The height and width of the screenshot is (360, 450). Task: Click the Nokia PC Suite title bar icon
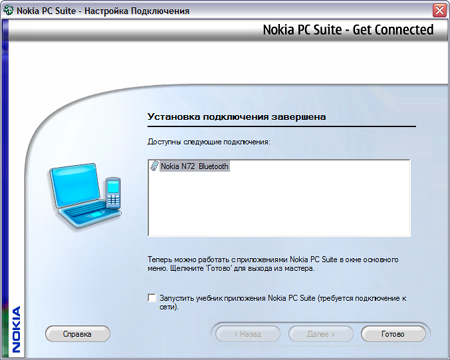click(8, 10)
